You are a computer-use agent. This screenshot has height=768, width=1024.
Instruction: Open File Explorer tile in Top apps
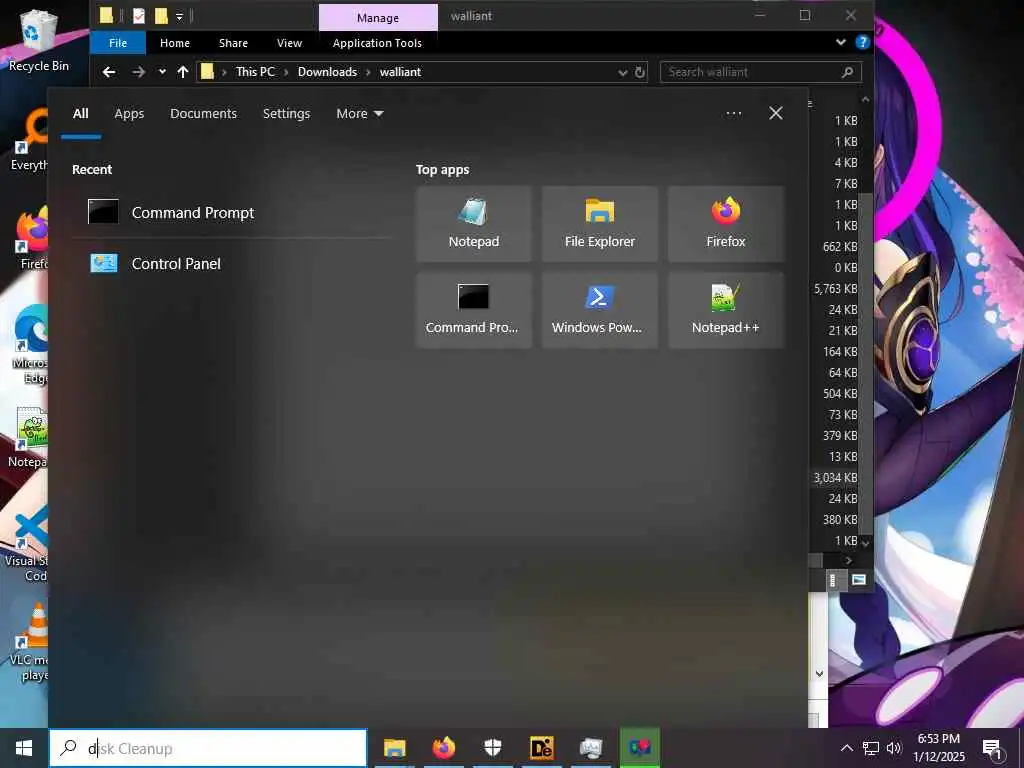coord(600,224)
